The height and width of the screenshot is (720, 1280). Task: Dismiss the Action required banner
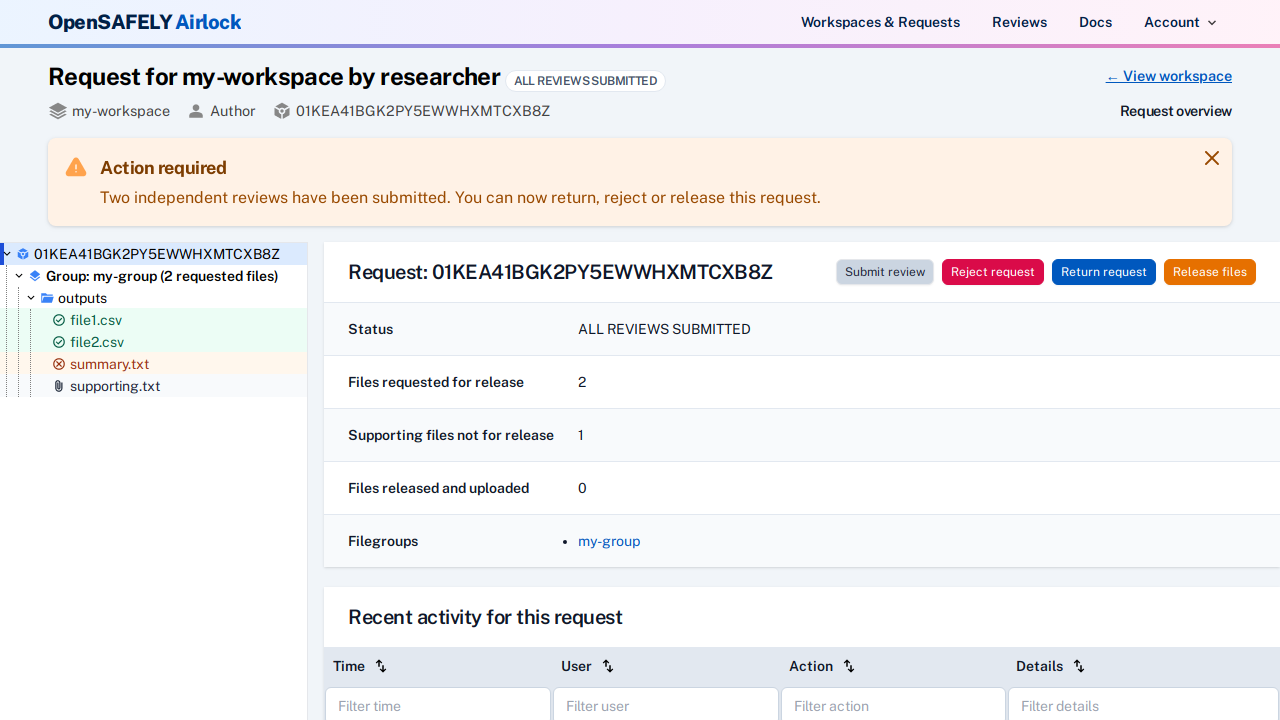coord(1212,158)
